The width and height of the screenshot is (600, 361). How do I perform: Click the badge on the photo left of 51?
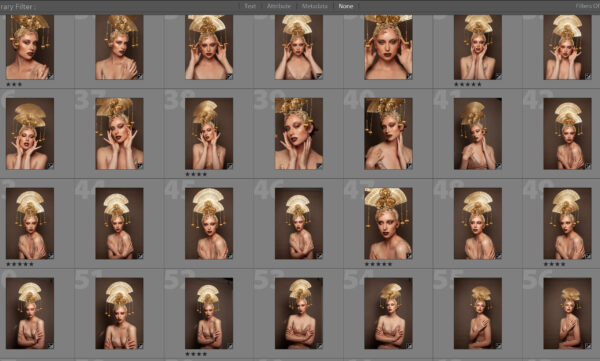[x=51, y=346]
